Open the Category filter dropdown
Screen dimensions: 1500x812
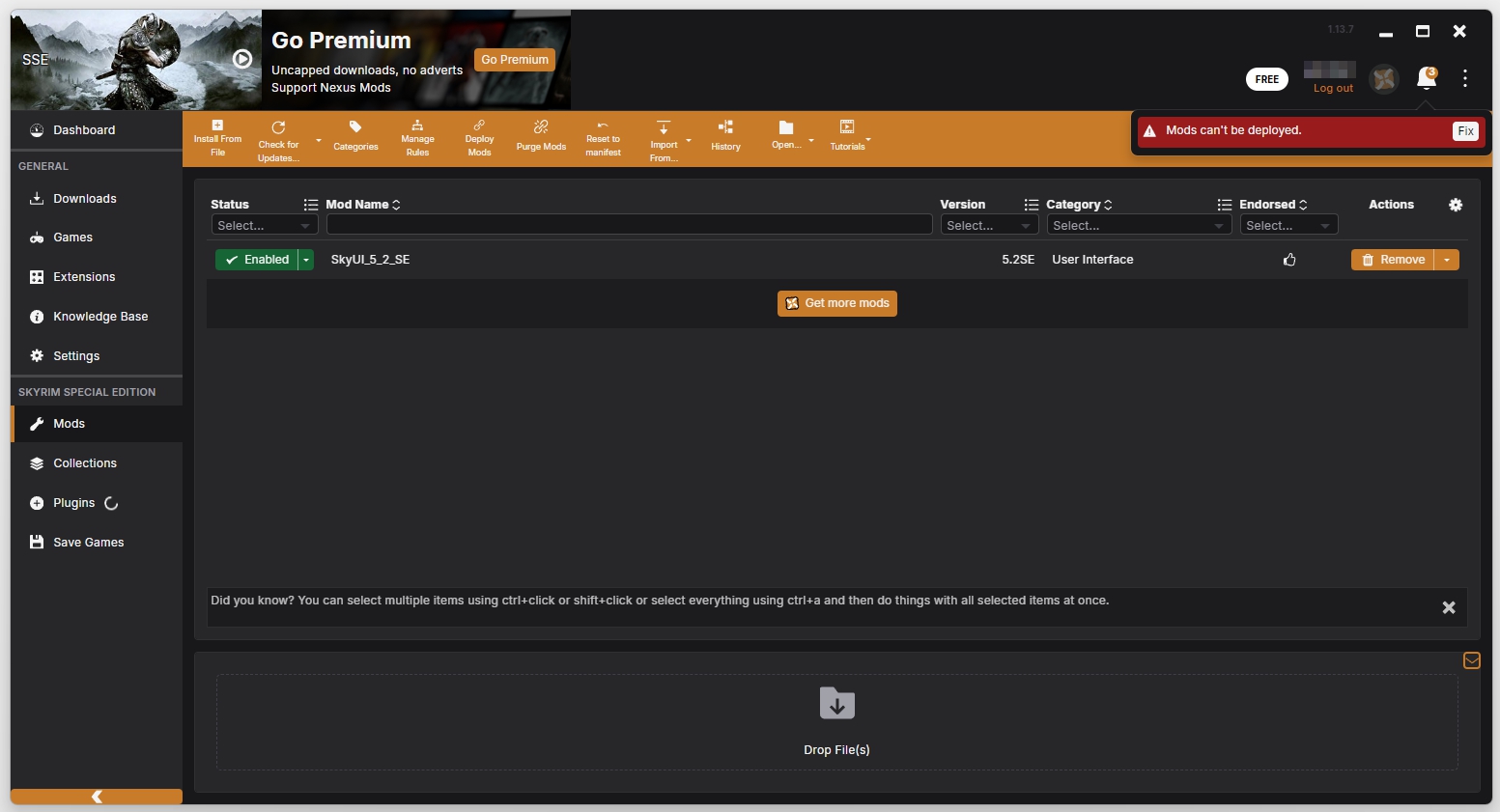[x=1136, y=225]
